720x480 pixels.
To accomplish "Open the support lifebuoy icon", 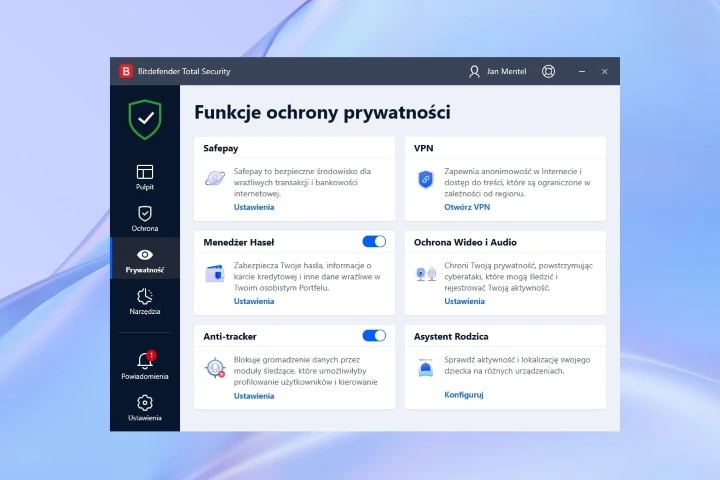I will click(x=548, y=71).
